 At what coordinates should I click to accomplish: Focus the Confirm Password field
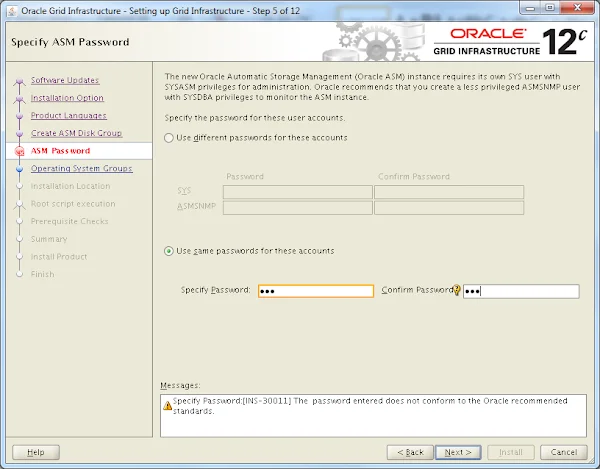[521, 291]
